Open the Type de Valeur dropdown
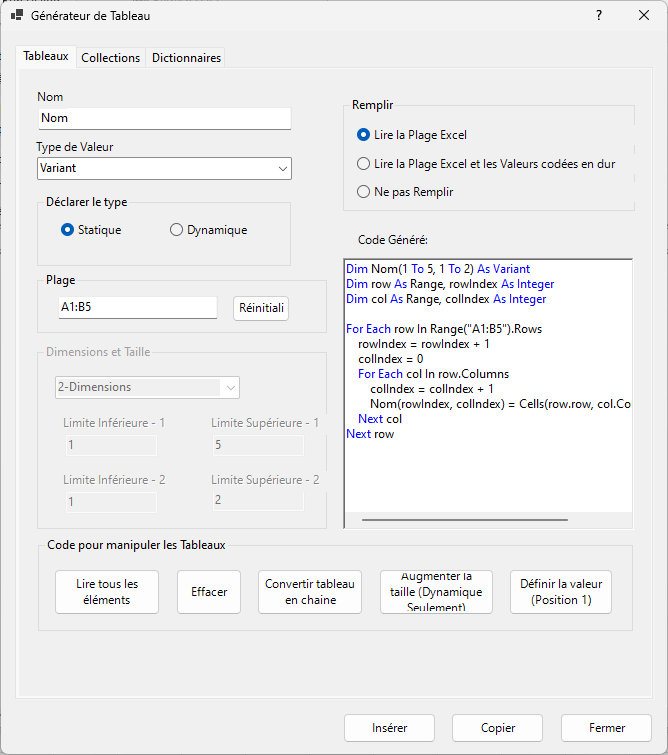Image resolution: width=668 pixels, height=755 pixels. (x=164, y=169)
